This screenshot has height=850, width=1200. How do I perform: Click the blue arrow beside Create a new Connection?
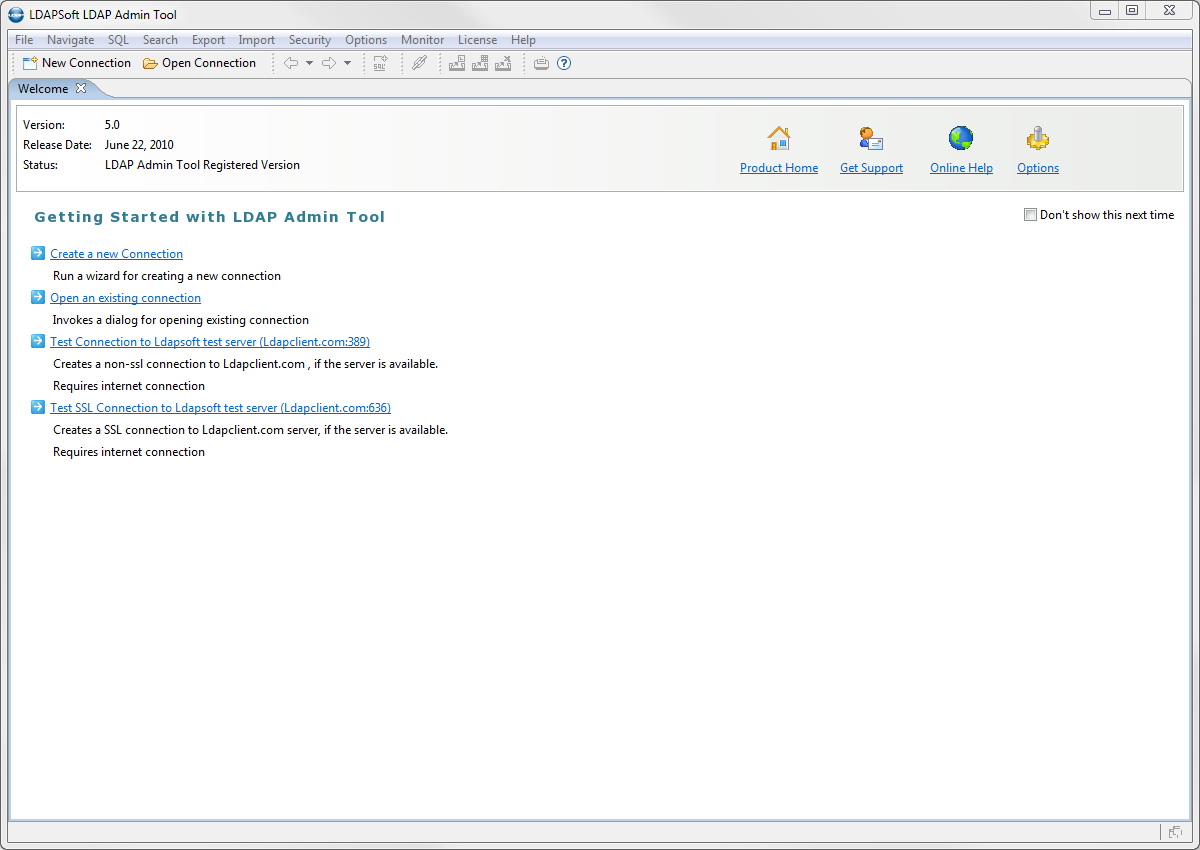38,253
